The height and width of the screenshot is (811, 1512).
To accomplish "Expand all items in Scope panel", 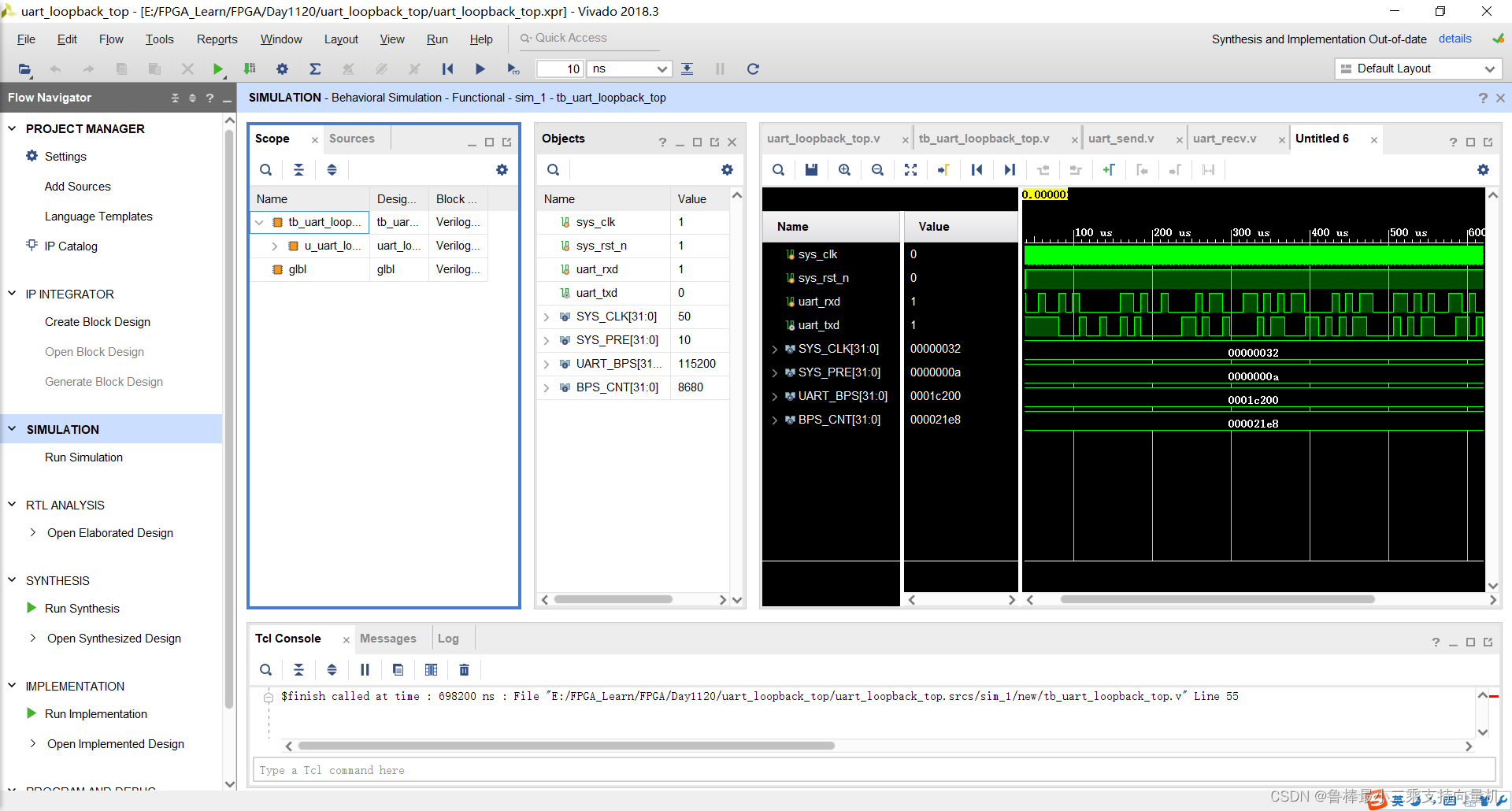I will click(x=332, y=170).
